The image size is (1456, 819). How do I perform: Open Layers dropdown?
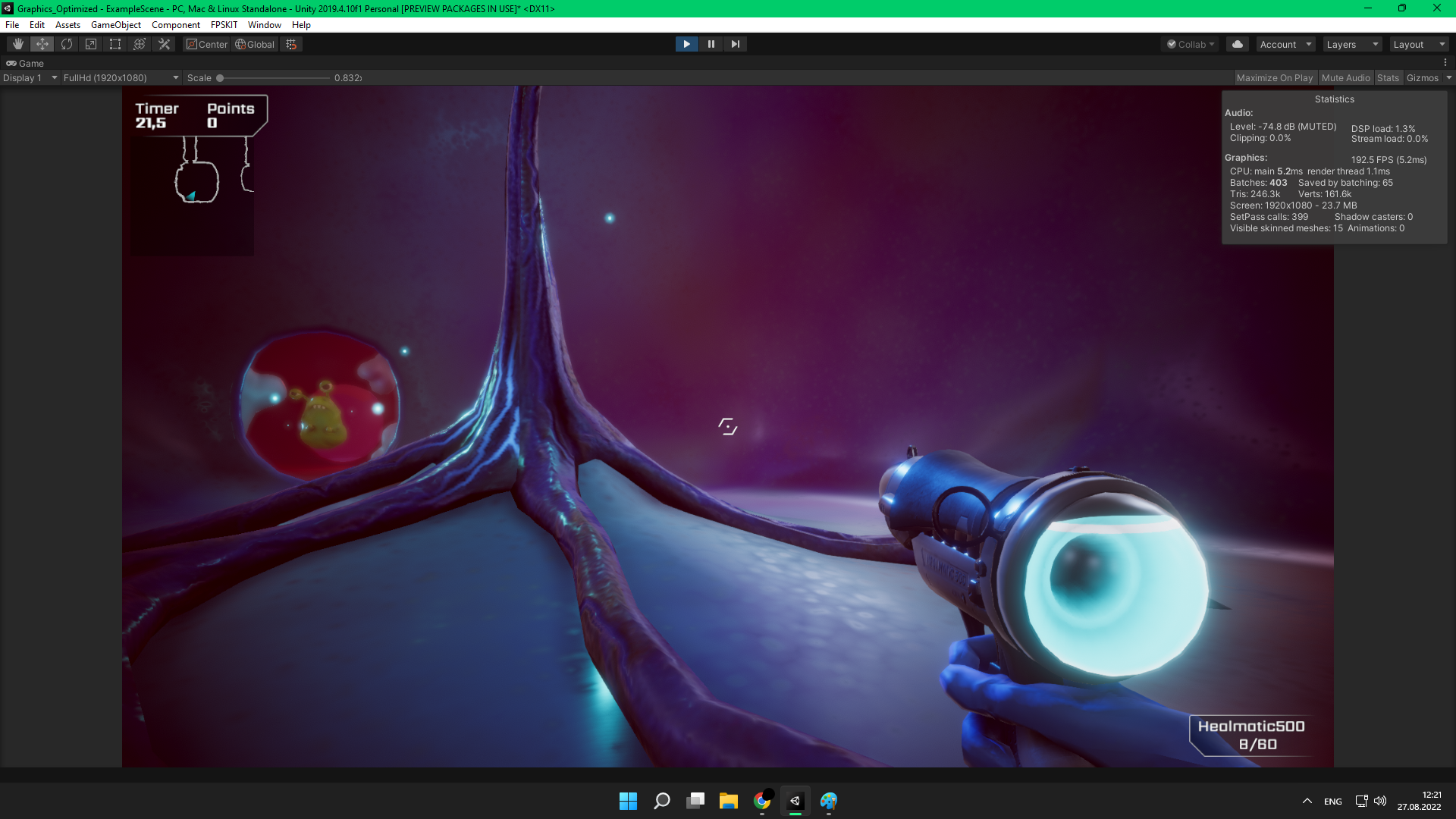tap(1352, 44)
